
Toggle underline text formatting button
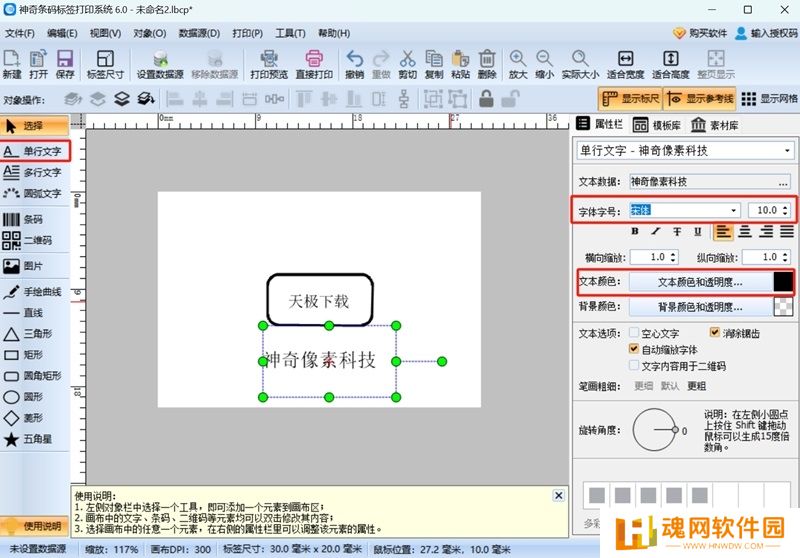[x=697, y=232]
